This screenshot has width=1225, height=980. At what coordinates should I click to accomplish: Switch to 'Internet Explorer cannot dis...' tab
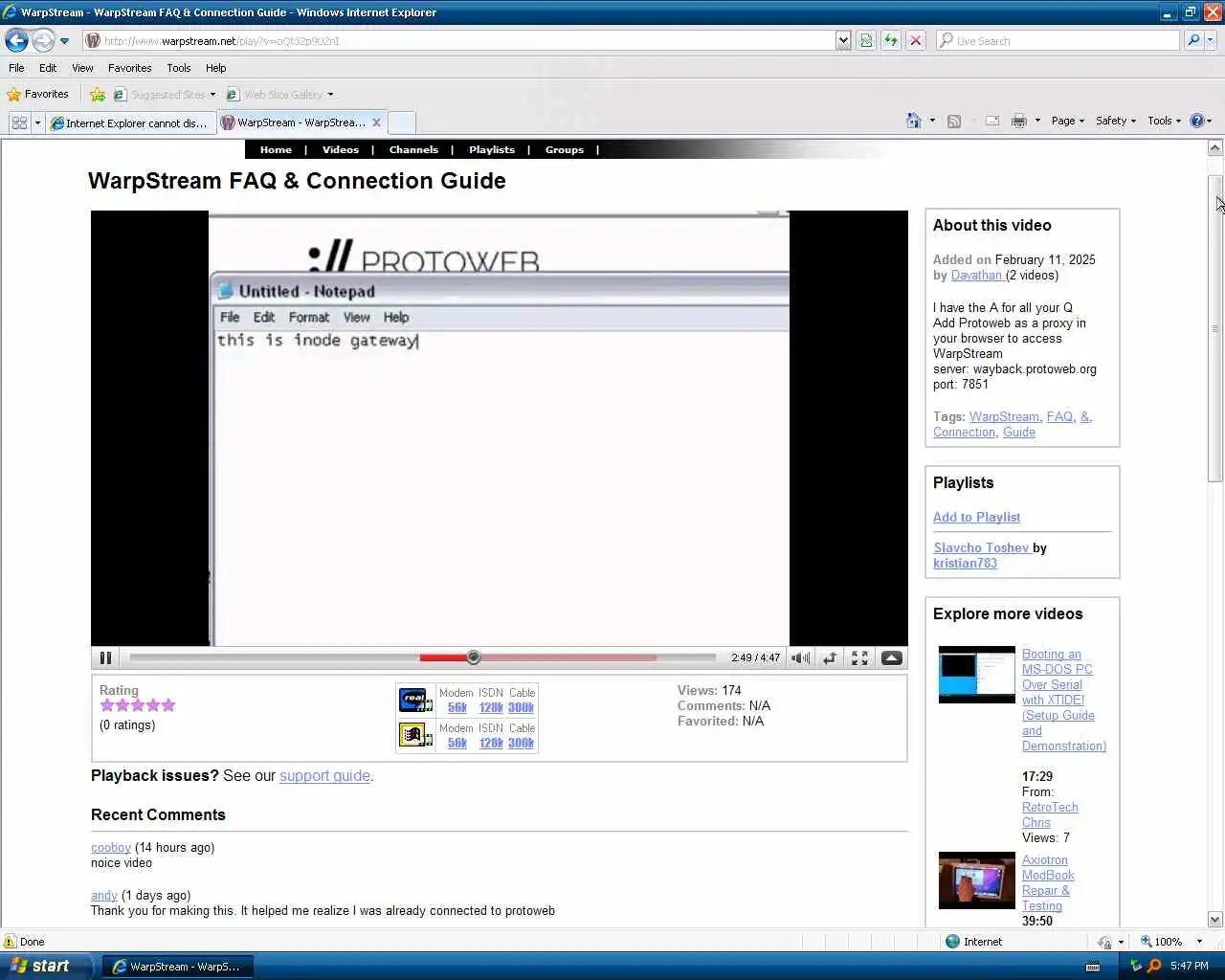(x=131, y=122)
